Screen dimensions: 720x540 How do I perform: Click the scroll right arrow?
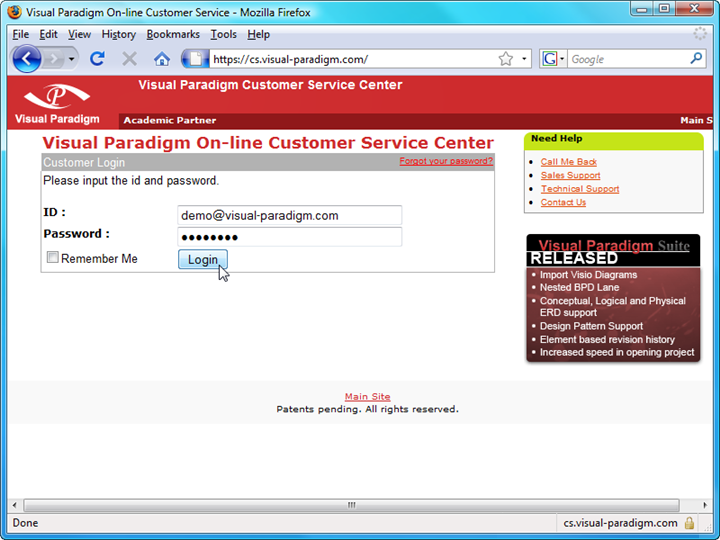click(x=705, y=505)
